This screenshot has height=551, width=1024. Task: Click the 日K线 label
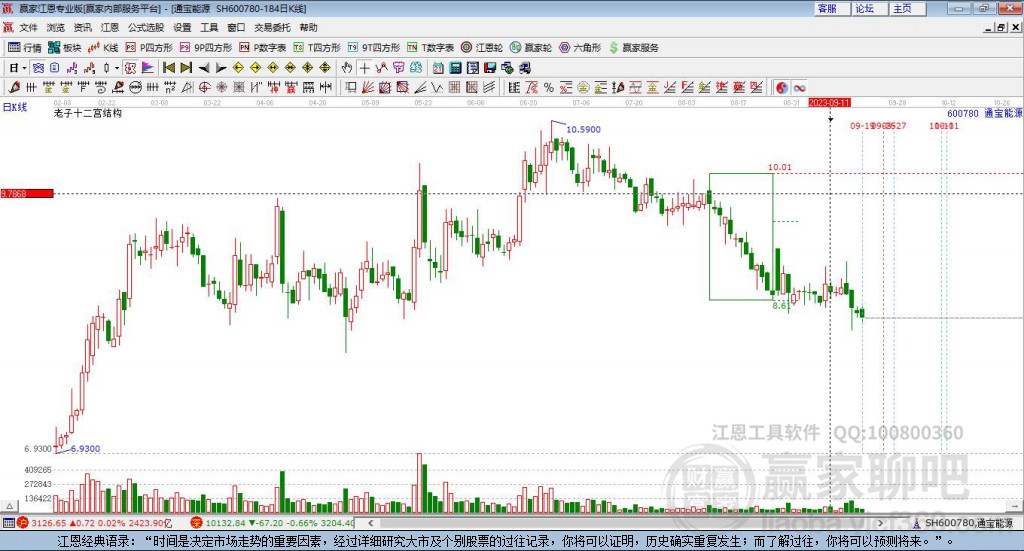(x=15, y=107)
